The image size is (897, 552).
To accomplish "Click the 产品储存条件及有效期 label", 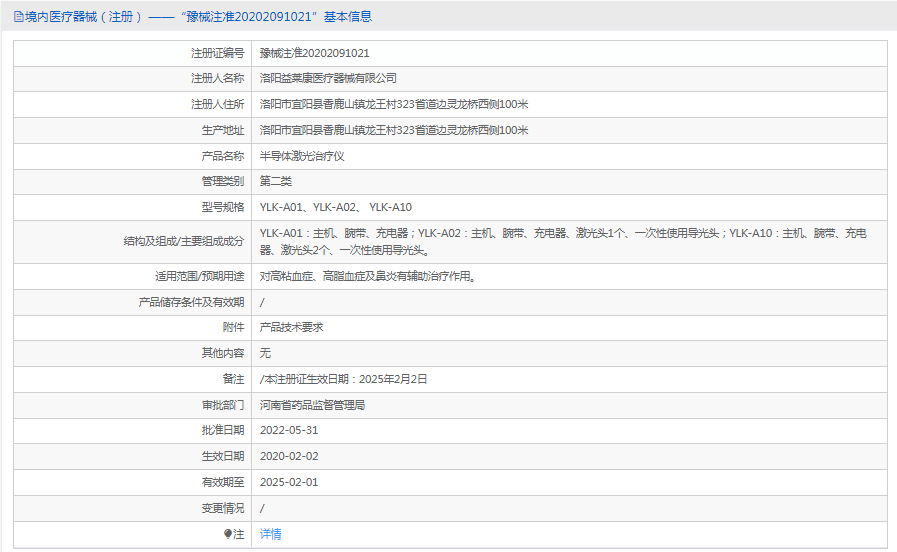I will click(192, 302).
